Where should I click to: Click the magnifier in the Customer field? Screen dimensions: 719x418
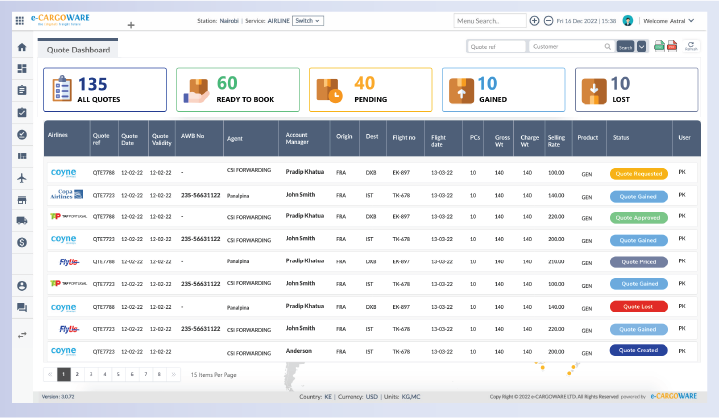[x=608, y=46]
